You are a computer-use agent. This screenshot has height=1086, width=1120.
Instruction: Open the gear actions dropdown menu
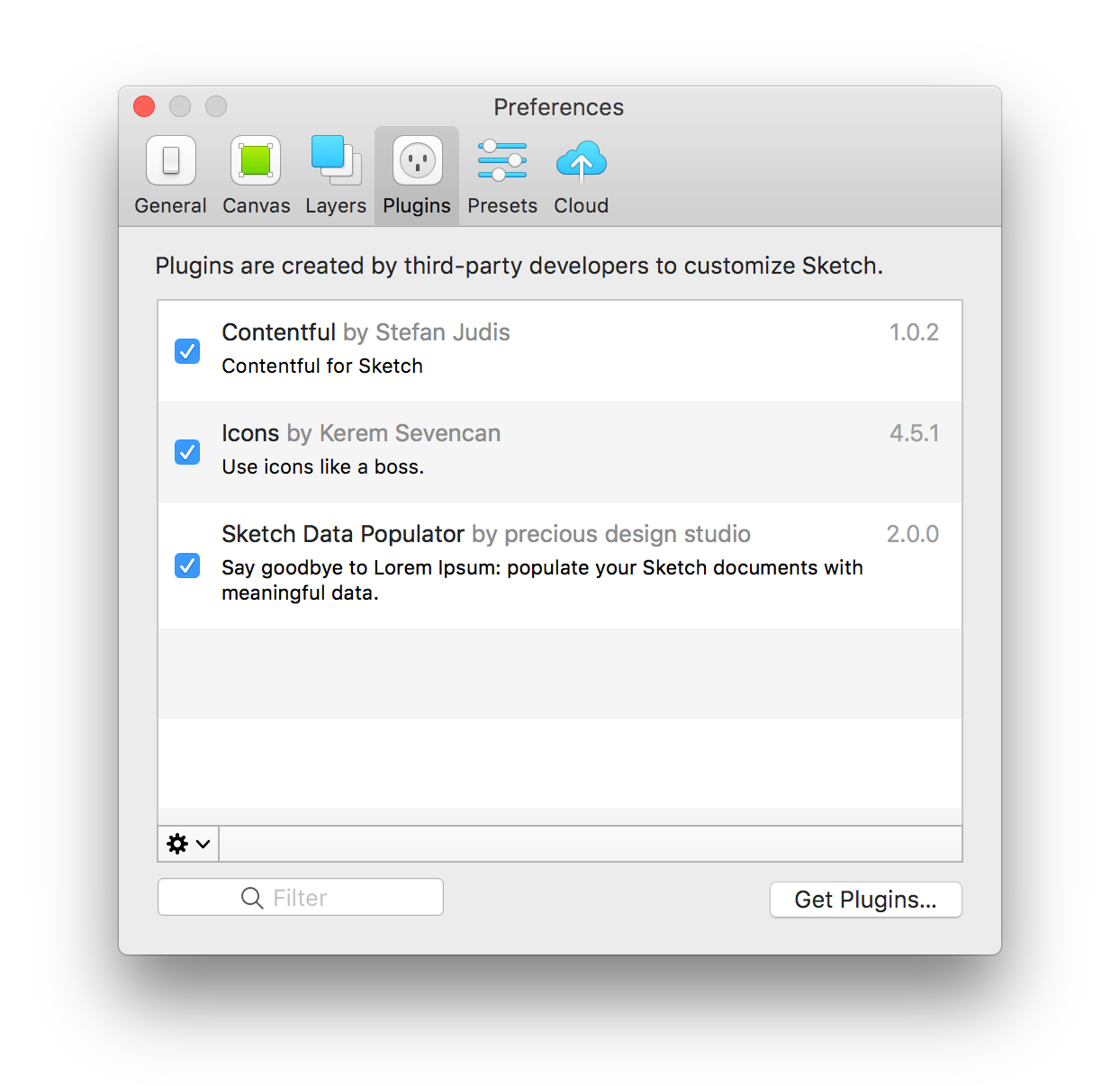coord(188,844)
